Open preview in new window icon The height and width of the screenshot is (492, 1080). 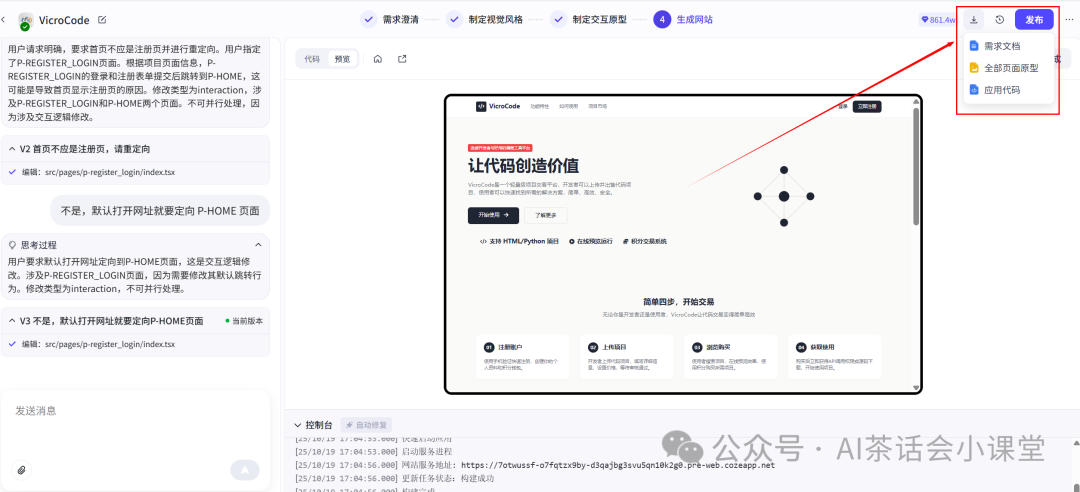click(402, 59)
